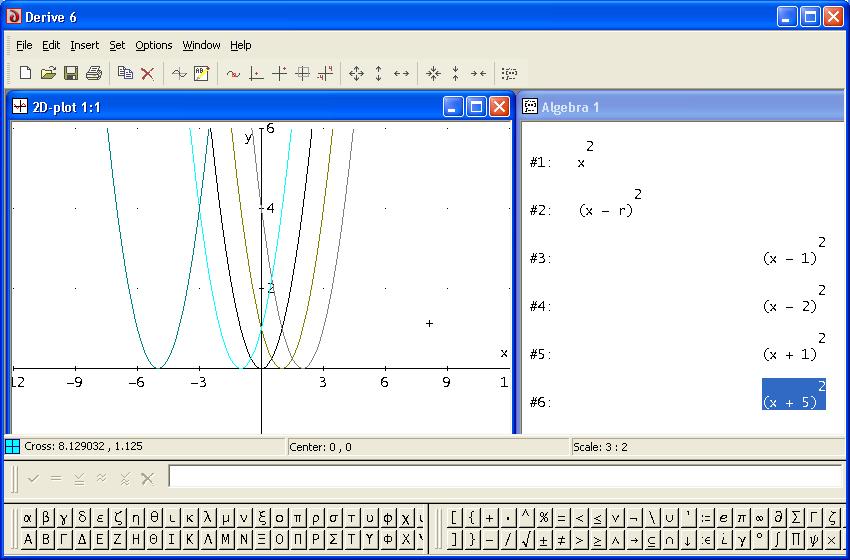Open the Window menu
Viewport: 850px width, 560px height.
201,45
